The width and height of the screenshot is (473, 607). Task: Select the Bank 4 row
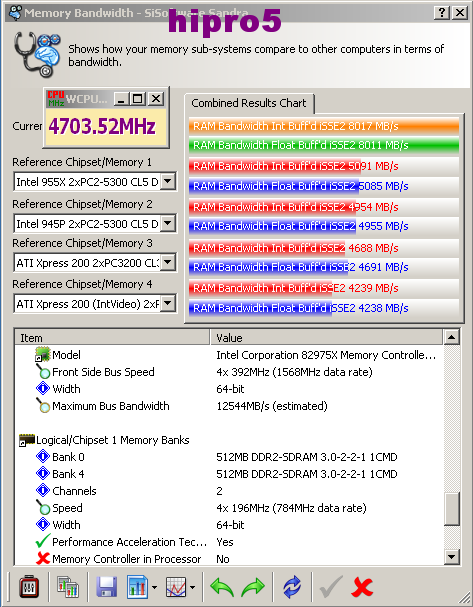(x=228, y=474)
